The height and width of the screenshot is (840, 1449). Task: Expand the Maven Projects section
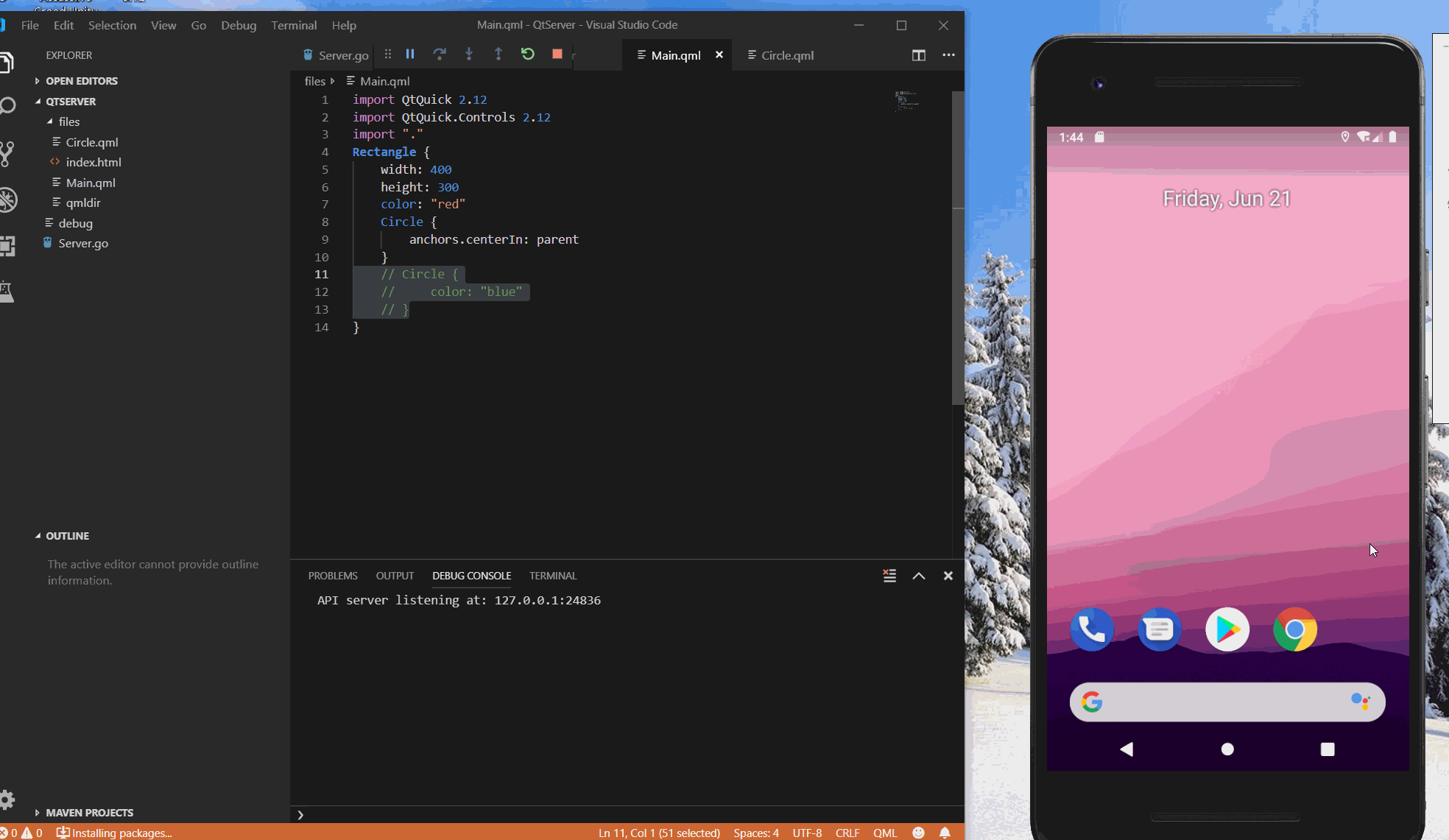point(89,813)
